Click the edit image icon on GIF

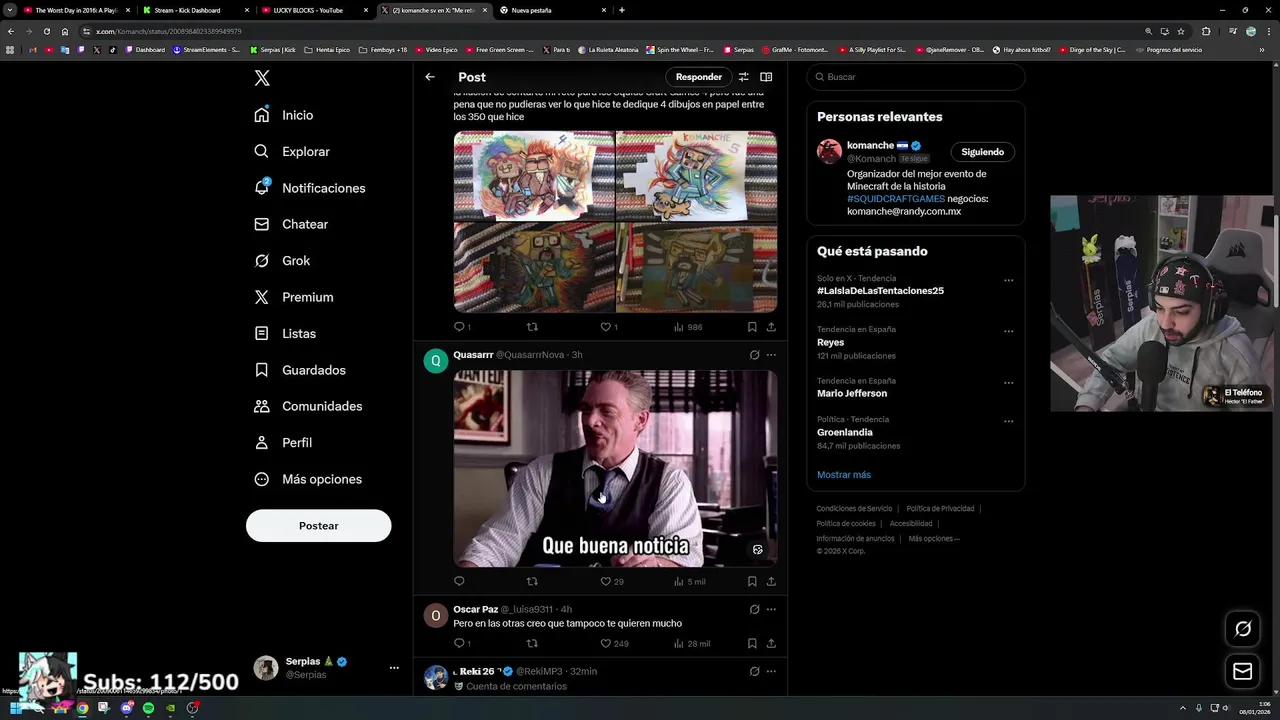(x=758, y=550)
